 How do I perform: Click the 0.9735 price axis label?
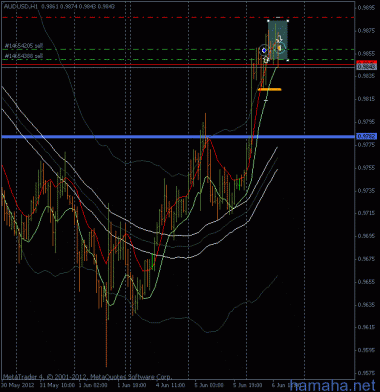[x=365, y=190]
